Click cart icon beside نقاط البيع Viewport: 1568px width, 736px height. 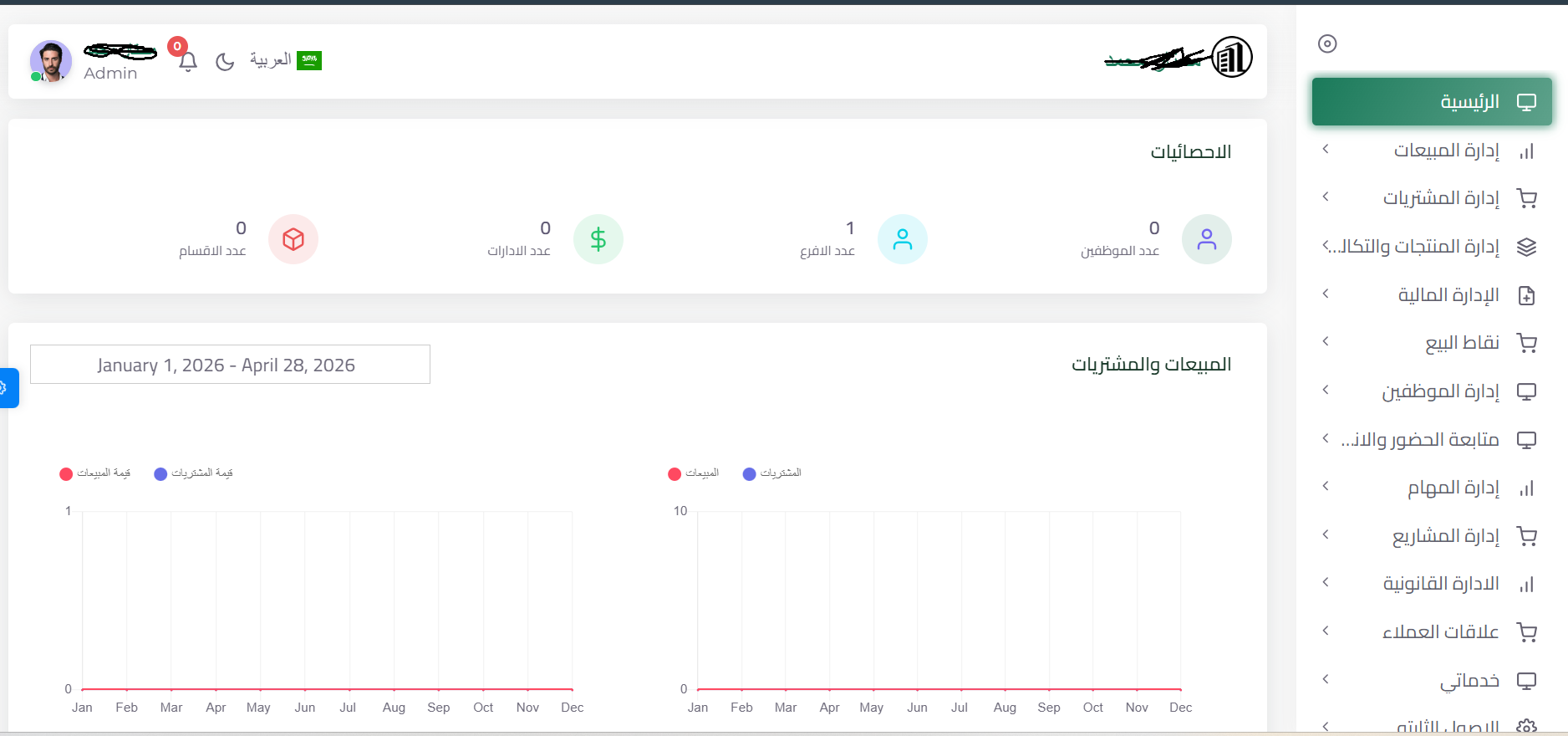pyautogui.click(x=1526, y=343)
